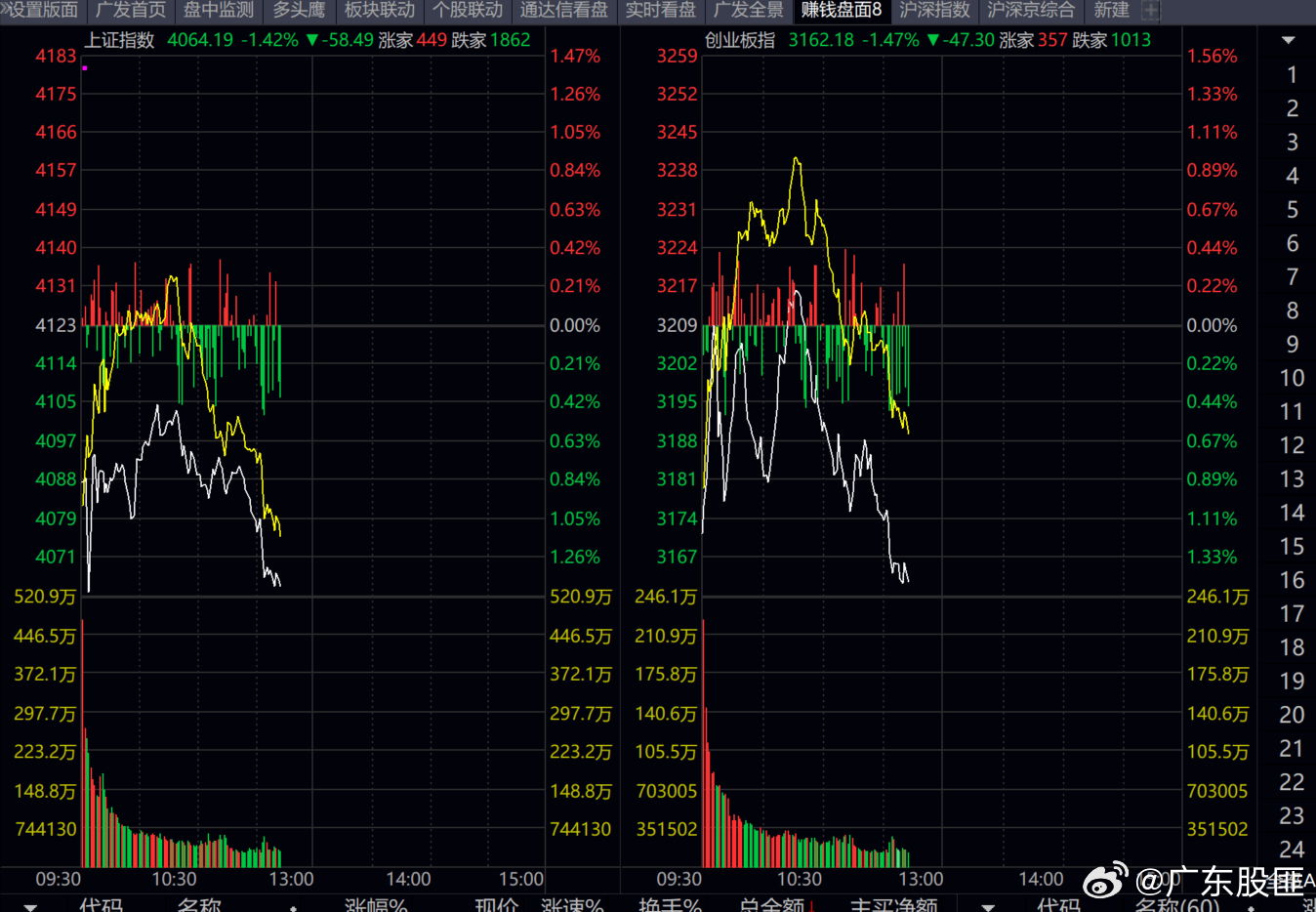
Task: Open the 实时看盘 tab
Action: click(661, 11)
